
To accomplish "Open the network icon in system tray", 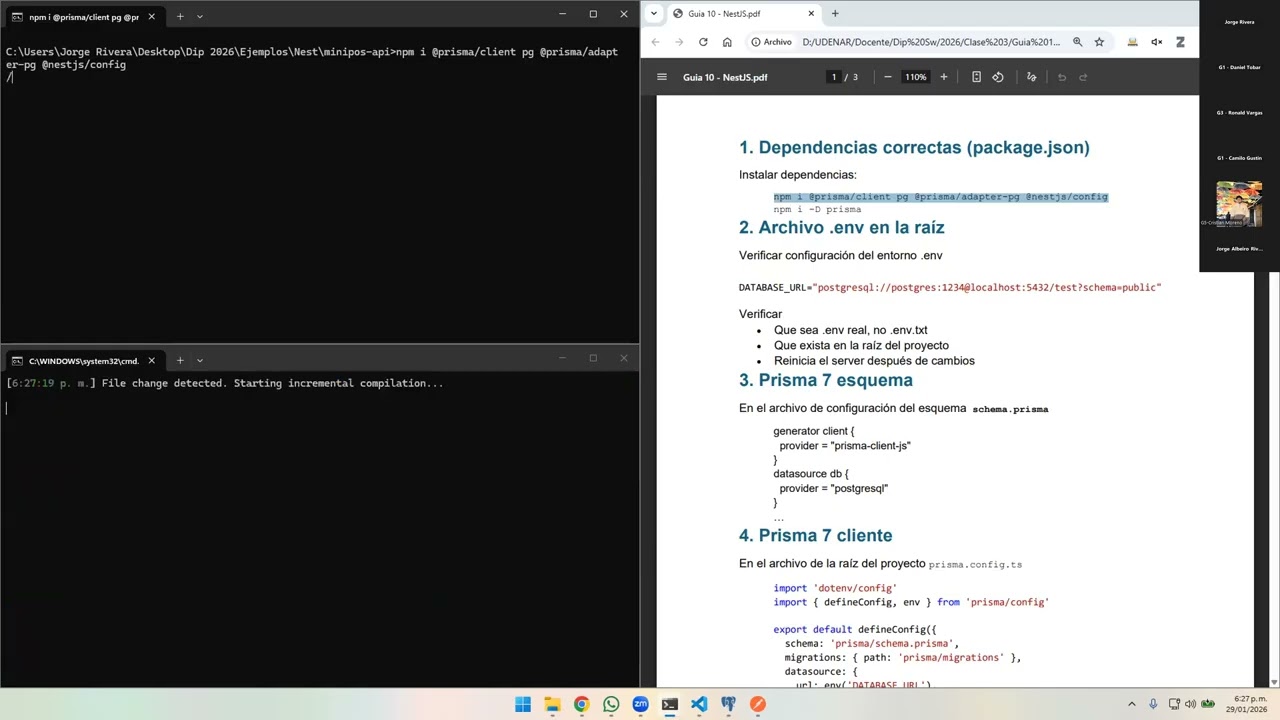I will [x=1173, y=704].
